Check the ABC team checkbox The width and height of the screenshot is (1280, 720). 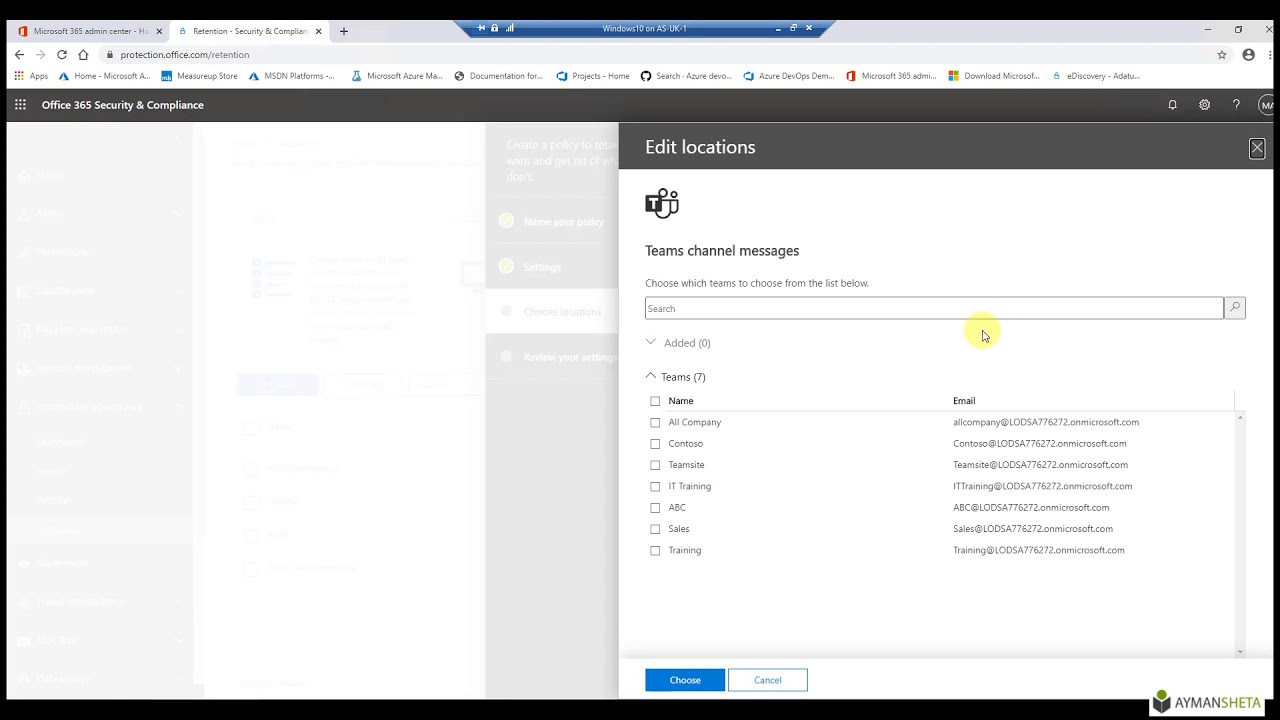(655, 508)
